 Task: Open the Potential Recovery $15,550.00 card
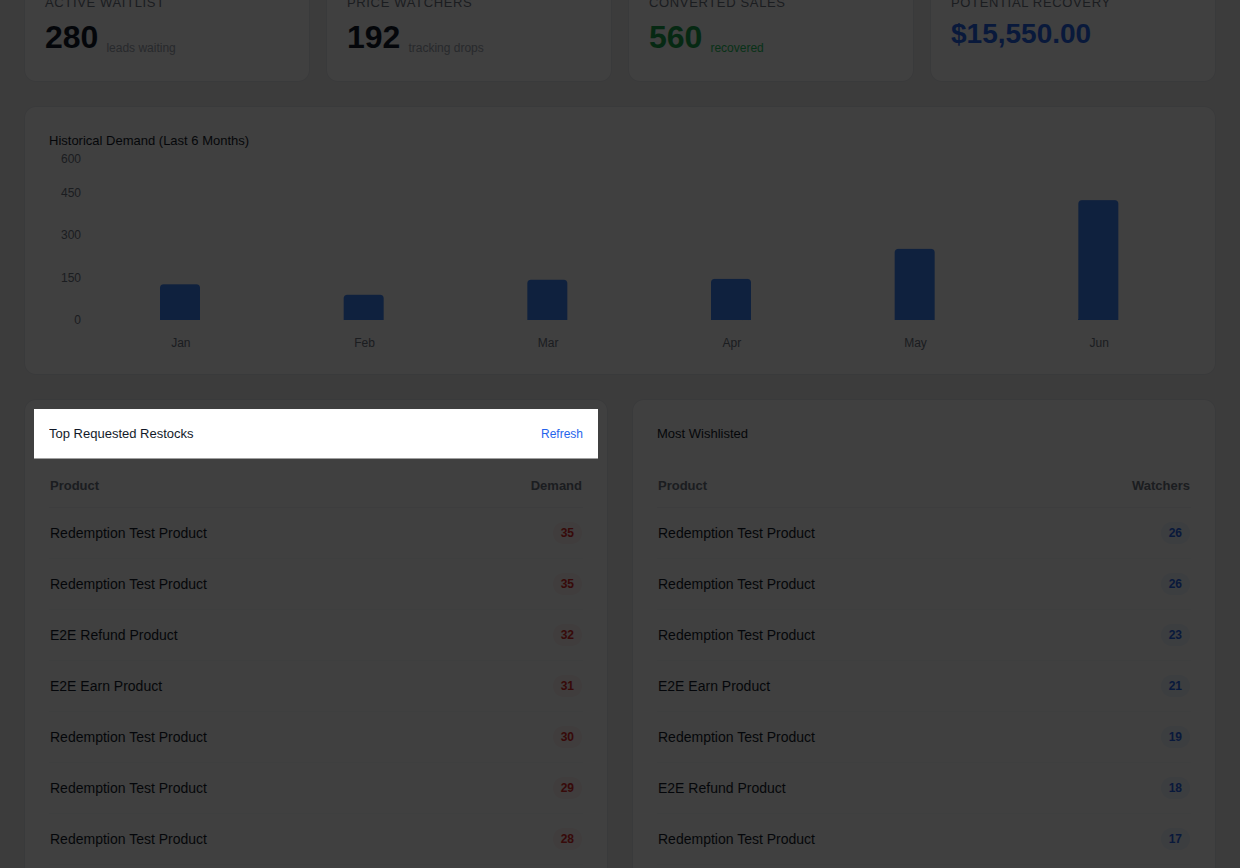tap(1073, 38)
